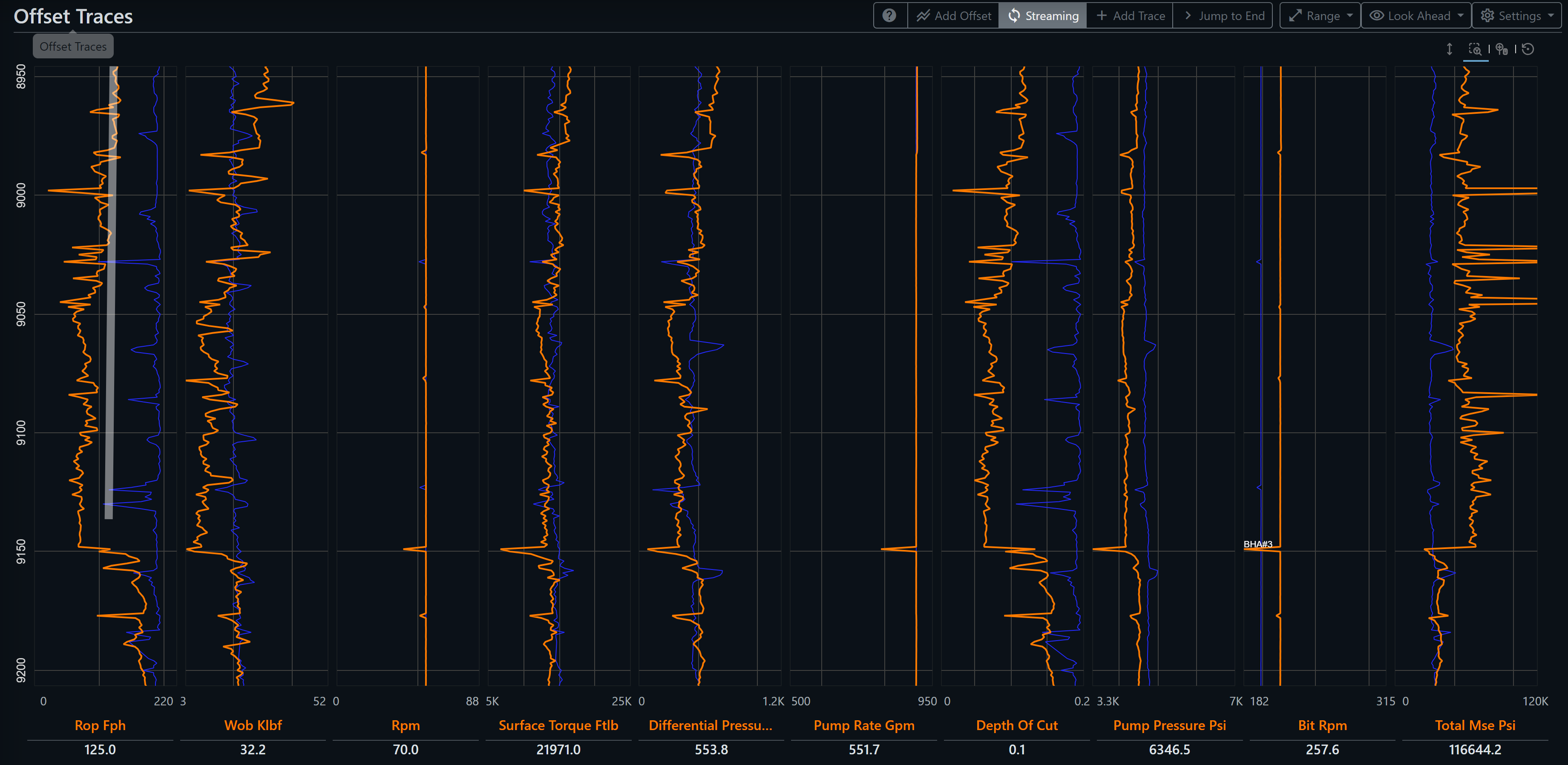Click the Wob value 32.2
The height and width of the screenshot is (765, 1568).
253,750
